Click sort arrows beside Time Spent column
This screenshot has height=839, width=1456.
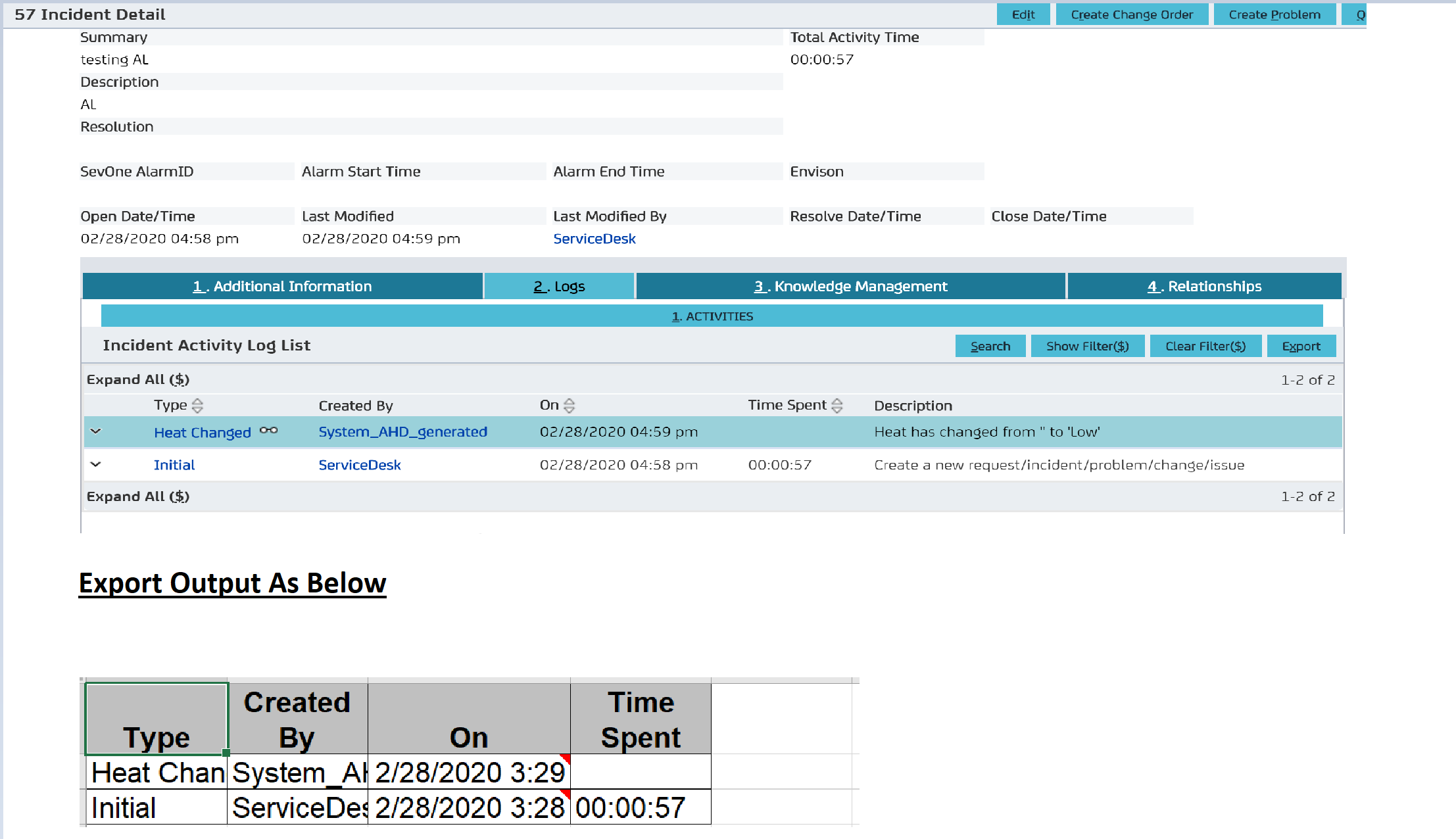(837, 406)
